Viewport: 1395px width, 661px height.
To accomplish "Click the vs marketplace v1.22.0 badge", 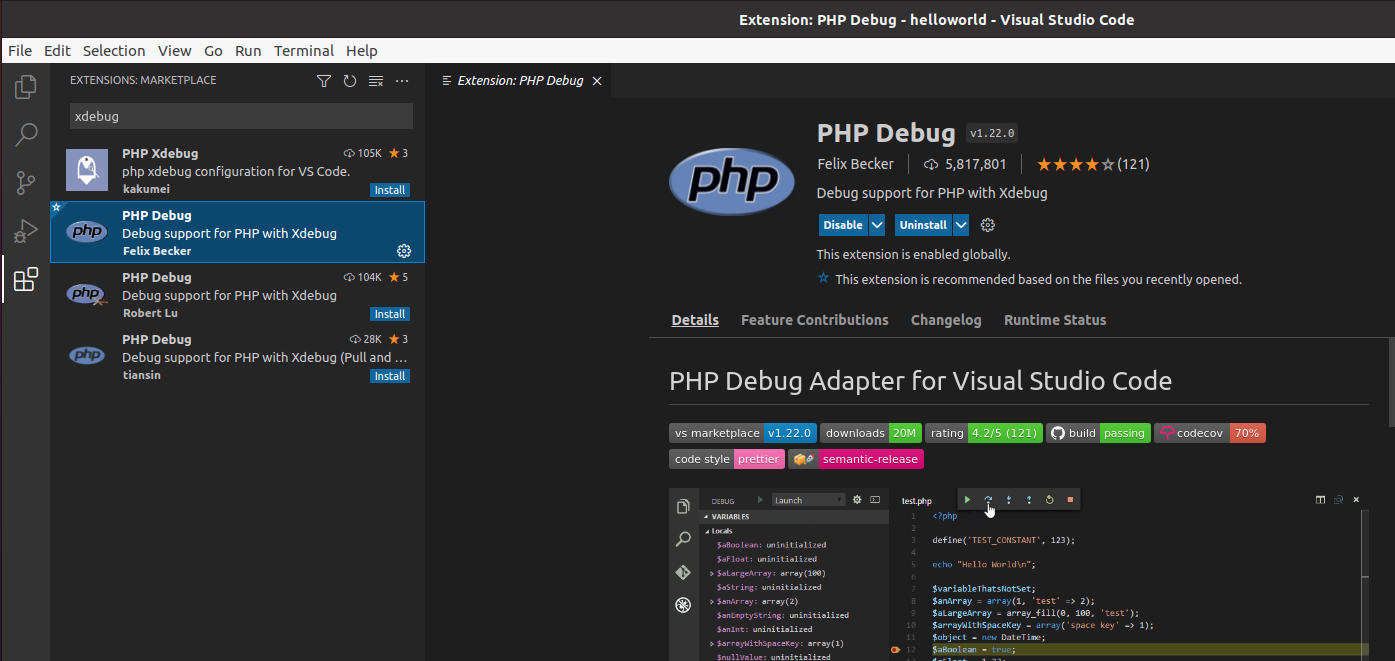I will coord(743,433).
